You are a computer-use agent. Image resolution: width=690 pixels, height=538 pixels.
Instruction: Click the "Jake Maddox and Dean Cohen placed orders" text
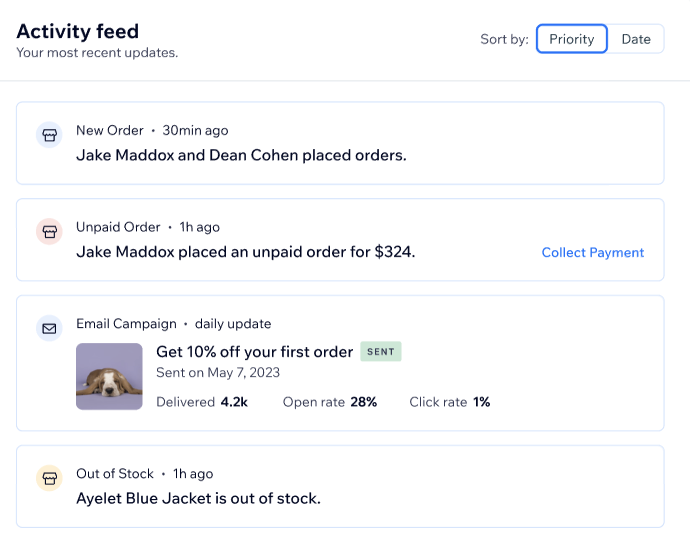click(x=241, y=155)
